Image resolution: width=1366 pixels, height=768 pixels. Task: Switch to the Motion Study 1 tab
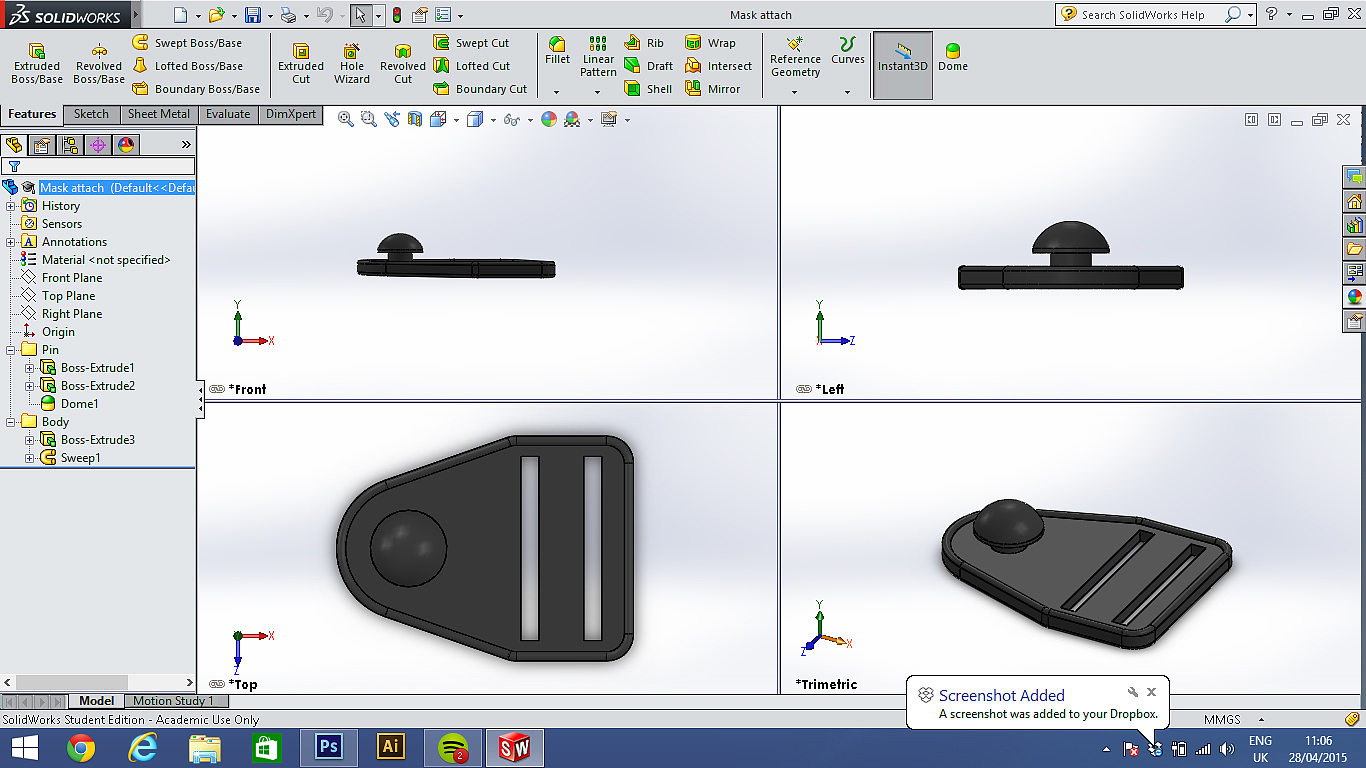(x=173, y=701)
